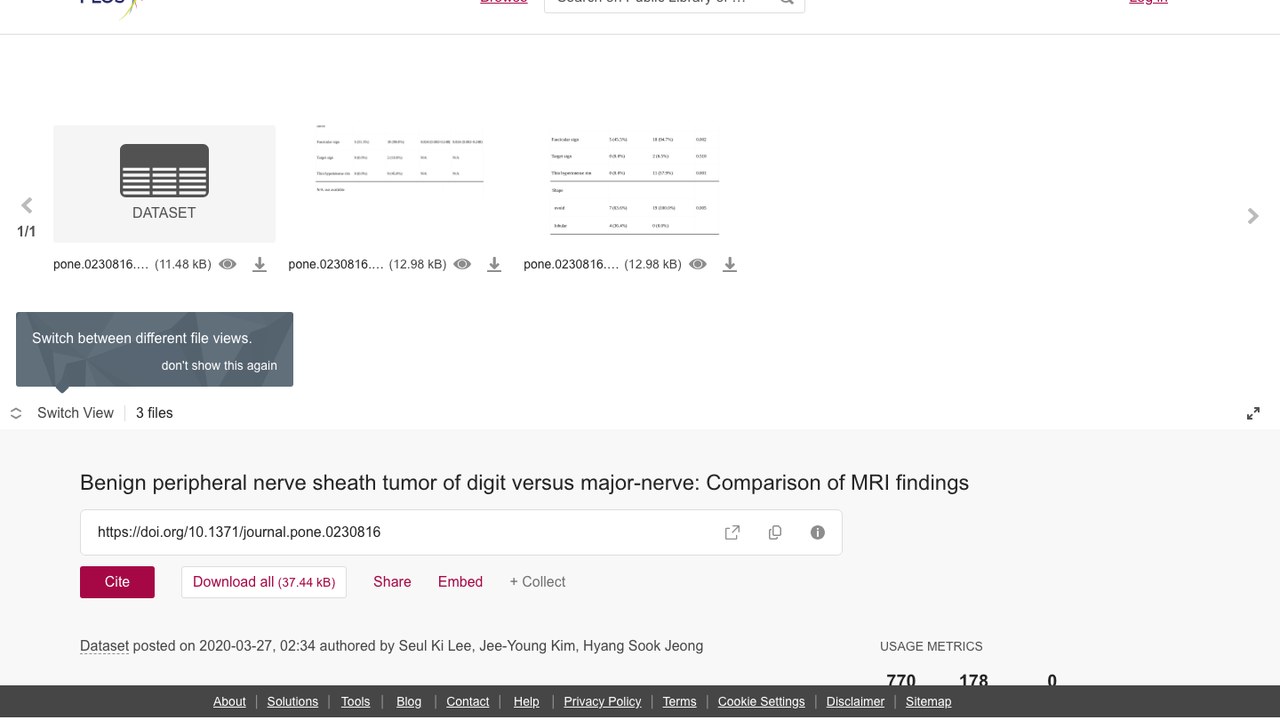Viewport: 1280px width, 720px height.
Task: Download the 11.48 kB dataset file
Action: tap(259, 264)
